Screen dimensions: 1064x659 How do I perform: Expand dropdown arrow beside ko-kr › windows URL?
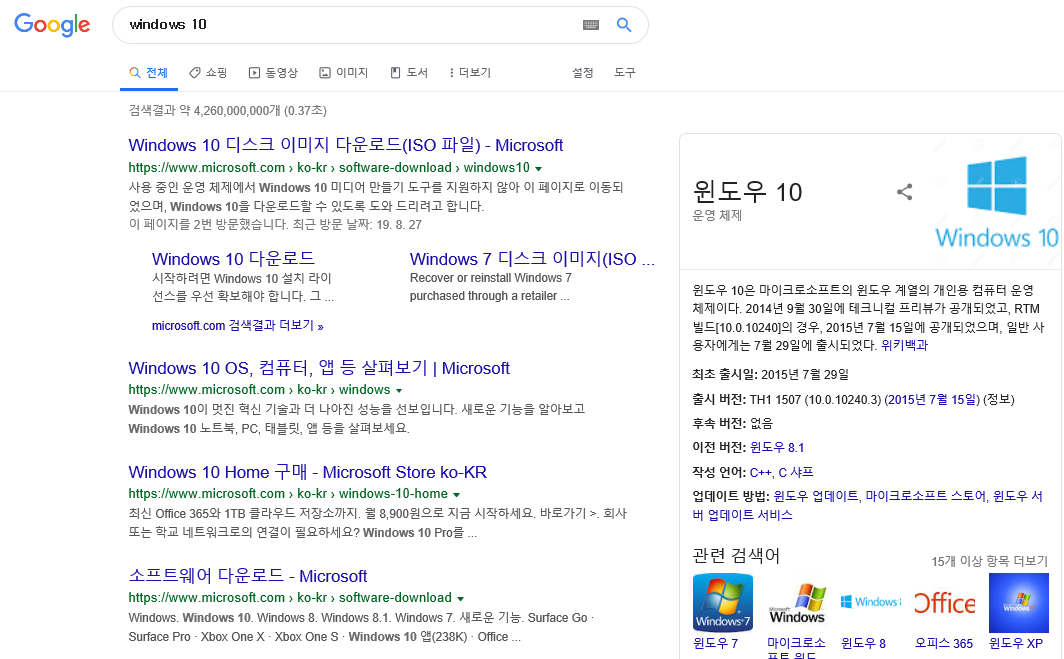(x=399, y=391)
